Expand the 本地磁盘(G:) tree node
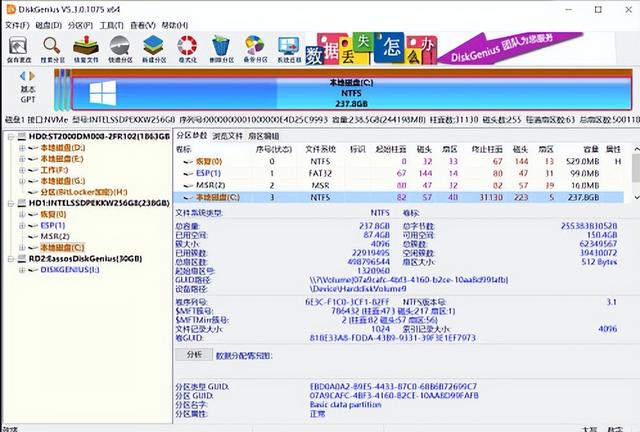 tap(22, 181)
